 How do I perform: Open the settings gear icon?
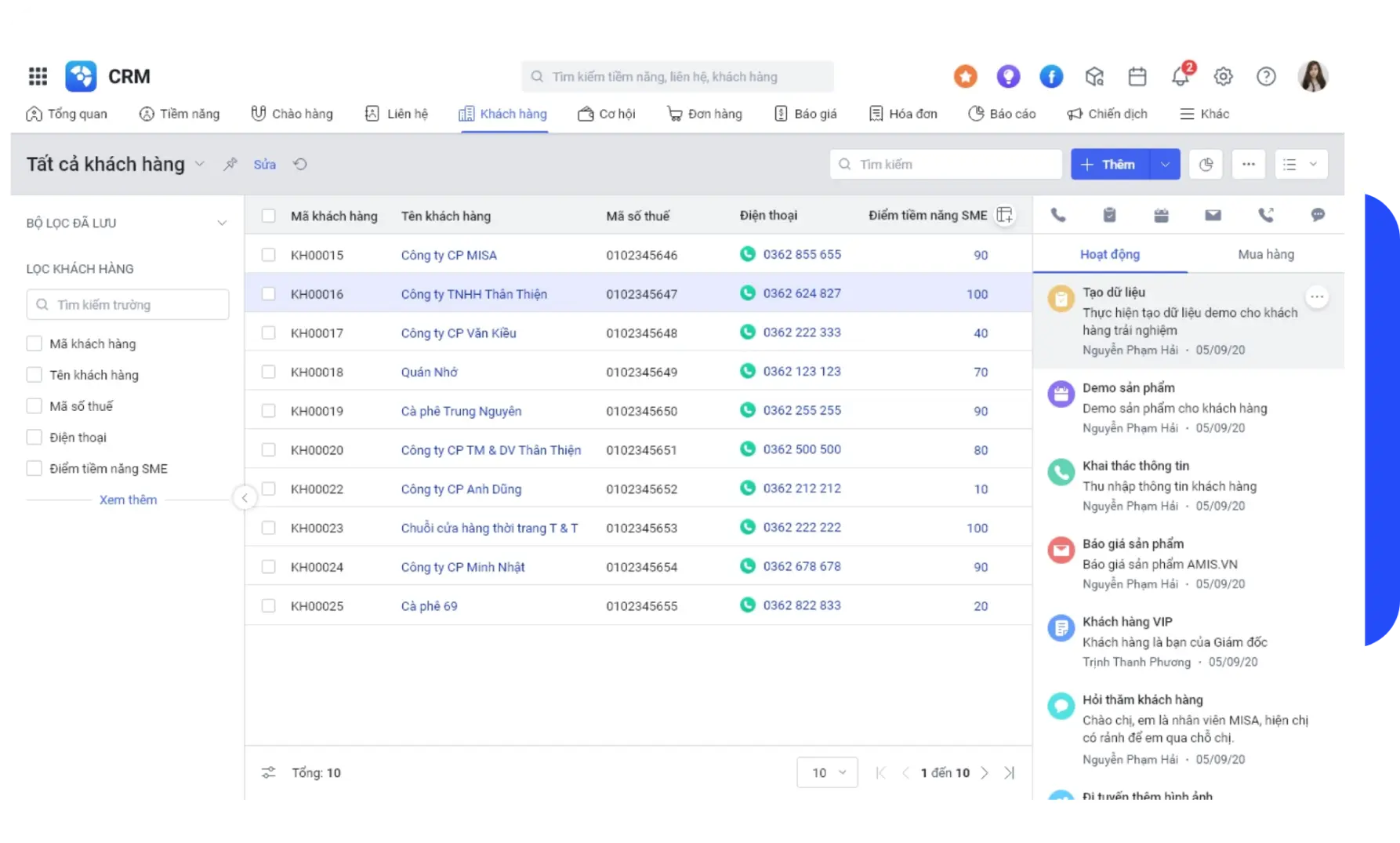tap(1223, 76)
